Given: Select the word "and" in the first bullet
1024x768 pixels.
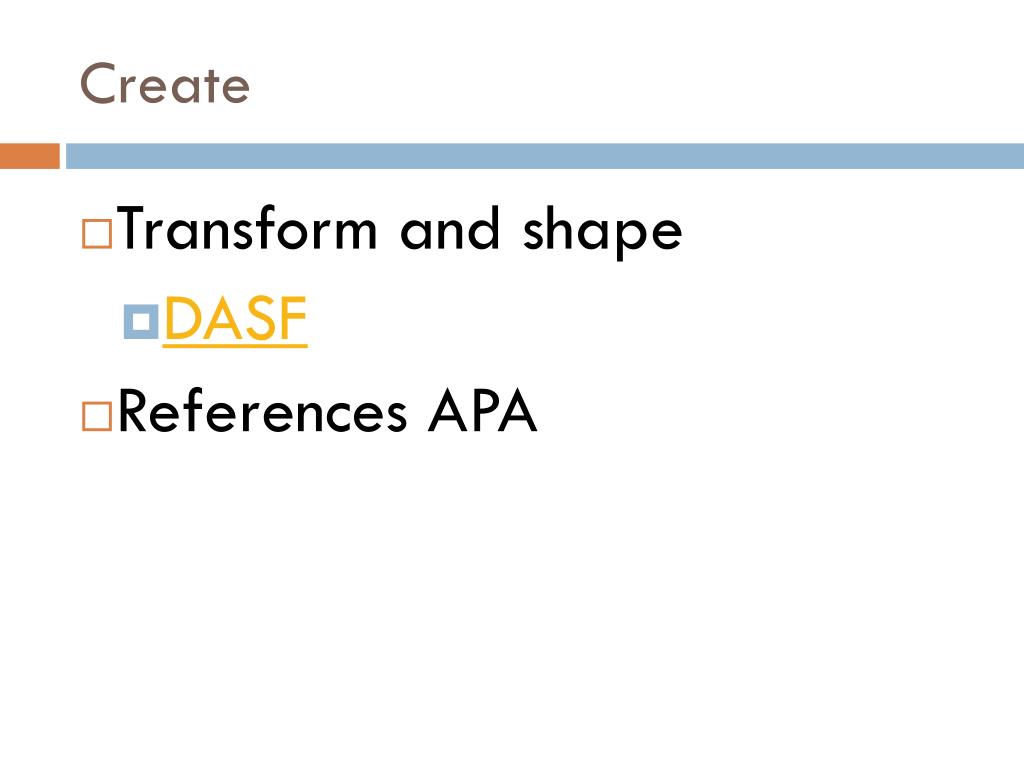Looking at the screenshot, I should click(x=450, y=229).
